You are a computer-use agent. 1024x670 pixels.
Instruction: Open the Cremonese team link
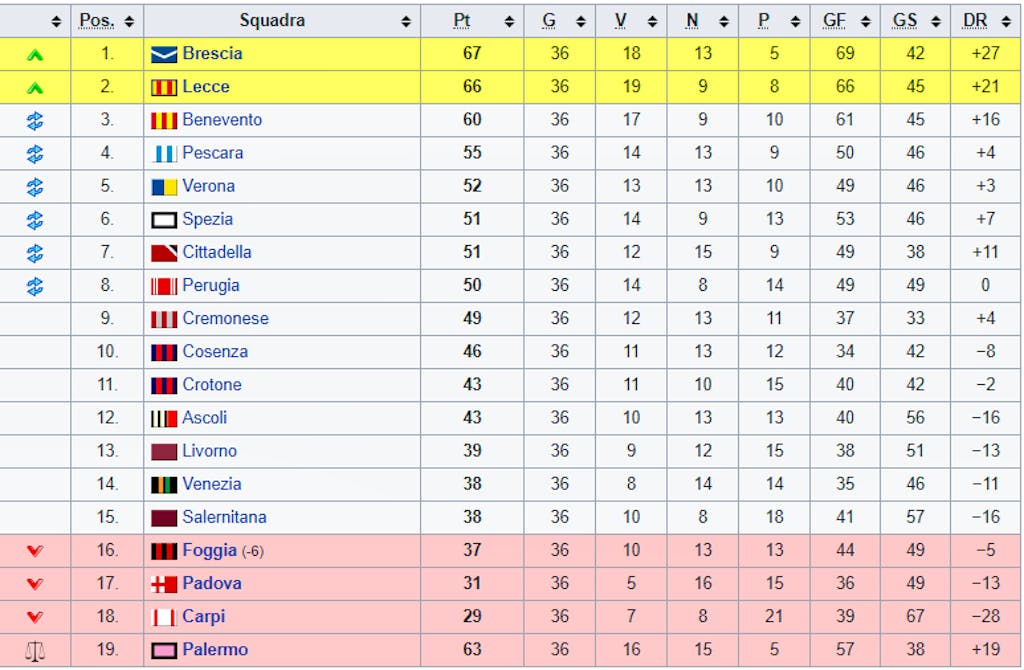click(225, 319)
